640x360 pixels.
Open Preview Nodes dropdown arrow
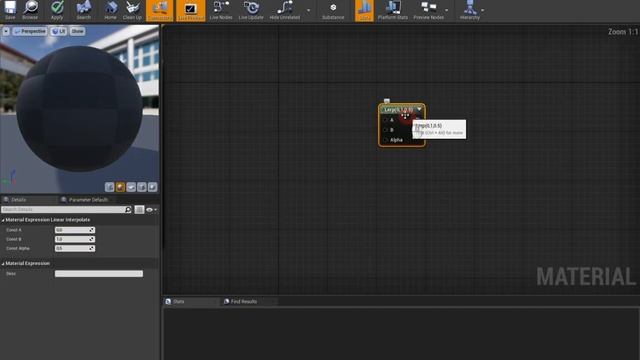(447, 10)
